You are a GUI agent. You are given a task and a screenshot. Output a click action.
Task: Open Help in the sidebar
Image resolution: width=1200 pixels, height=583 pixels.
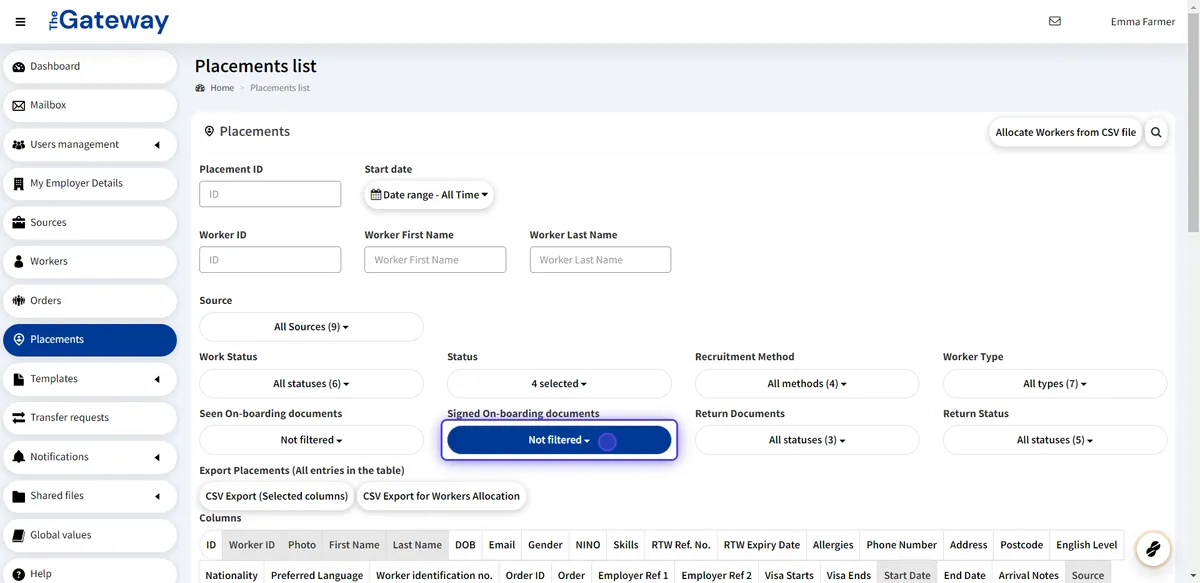coord(89,573)
